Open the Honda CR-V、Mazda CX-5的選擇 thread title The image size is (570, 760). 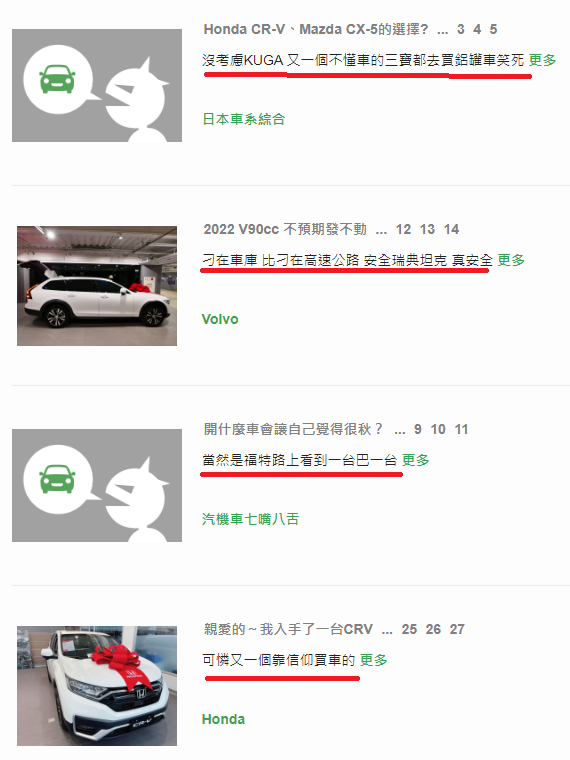[x=316, y=30]
